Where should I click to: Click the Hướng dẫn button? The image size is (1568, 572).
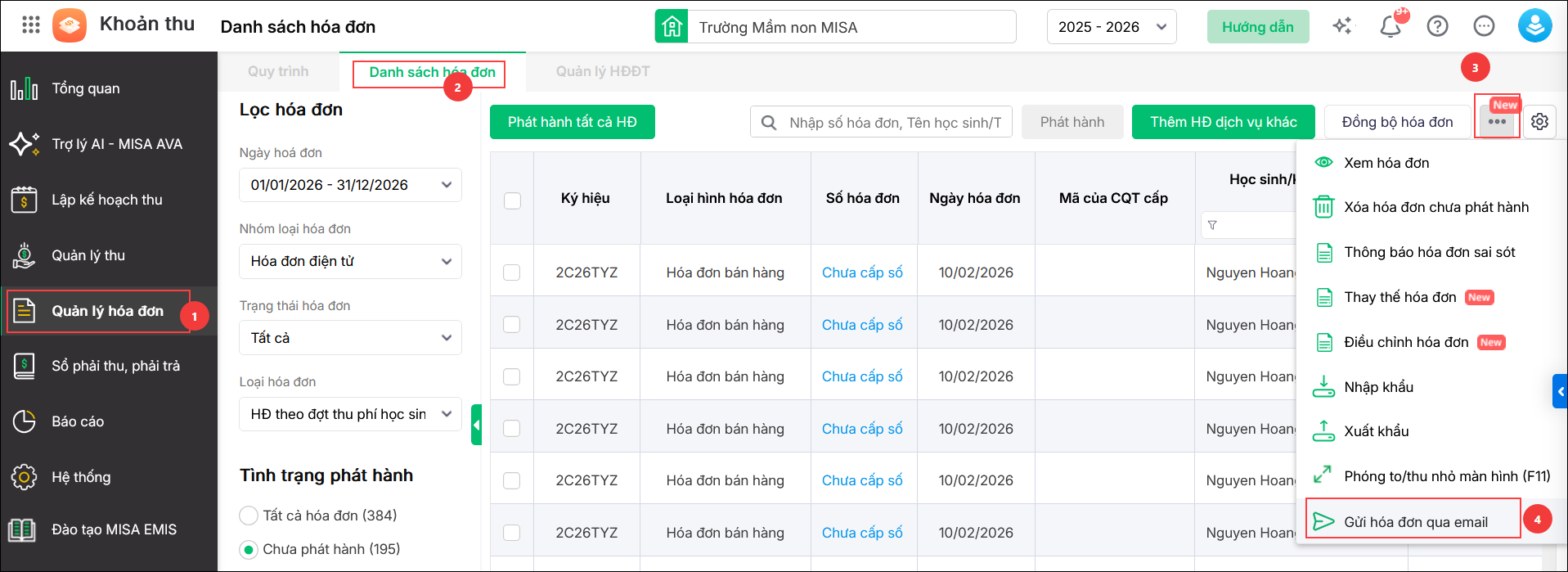click(x=1258, y=27)
